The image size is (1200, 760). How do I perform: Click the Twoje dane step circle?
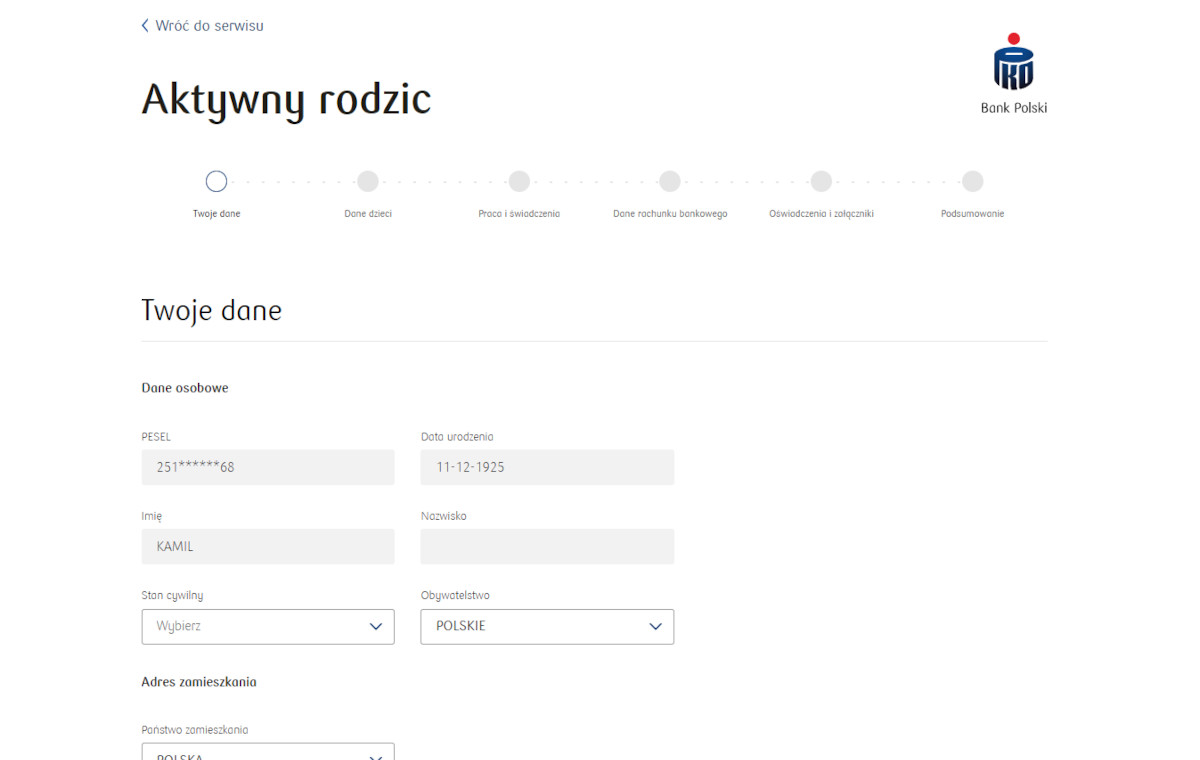pyautogui.click(x=216, y=181)
